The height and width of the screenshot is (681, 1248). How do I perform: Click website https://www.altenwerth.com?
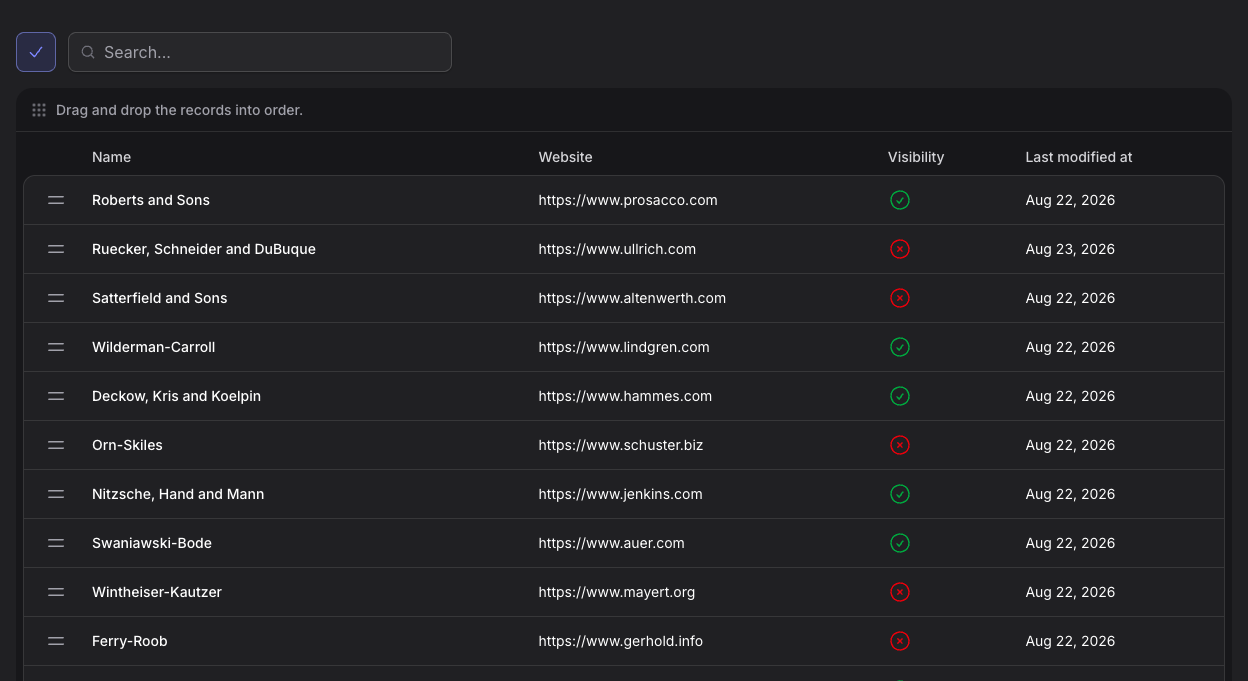(632, 298)
